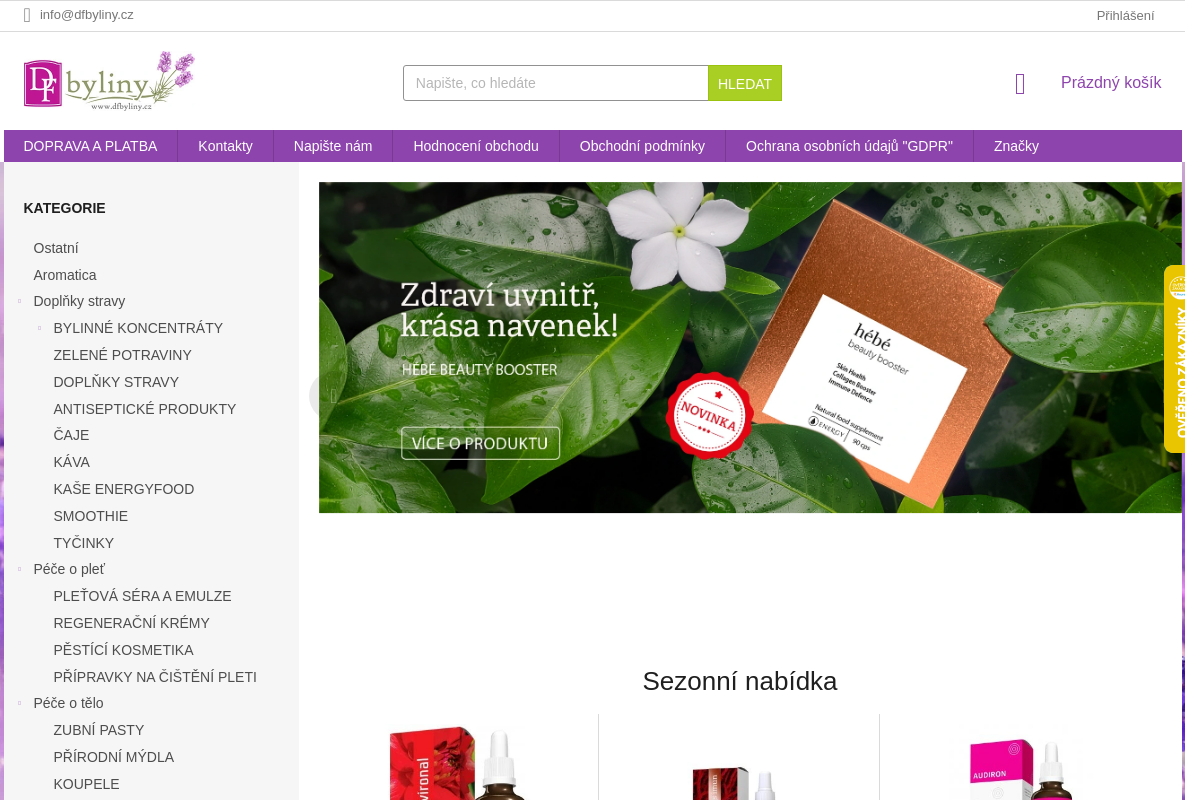Collapse the Péče o tělo category
1200x800 pixels.
[19, 703]
